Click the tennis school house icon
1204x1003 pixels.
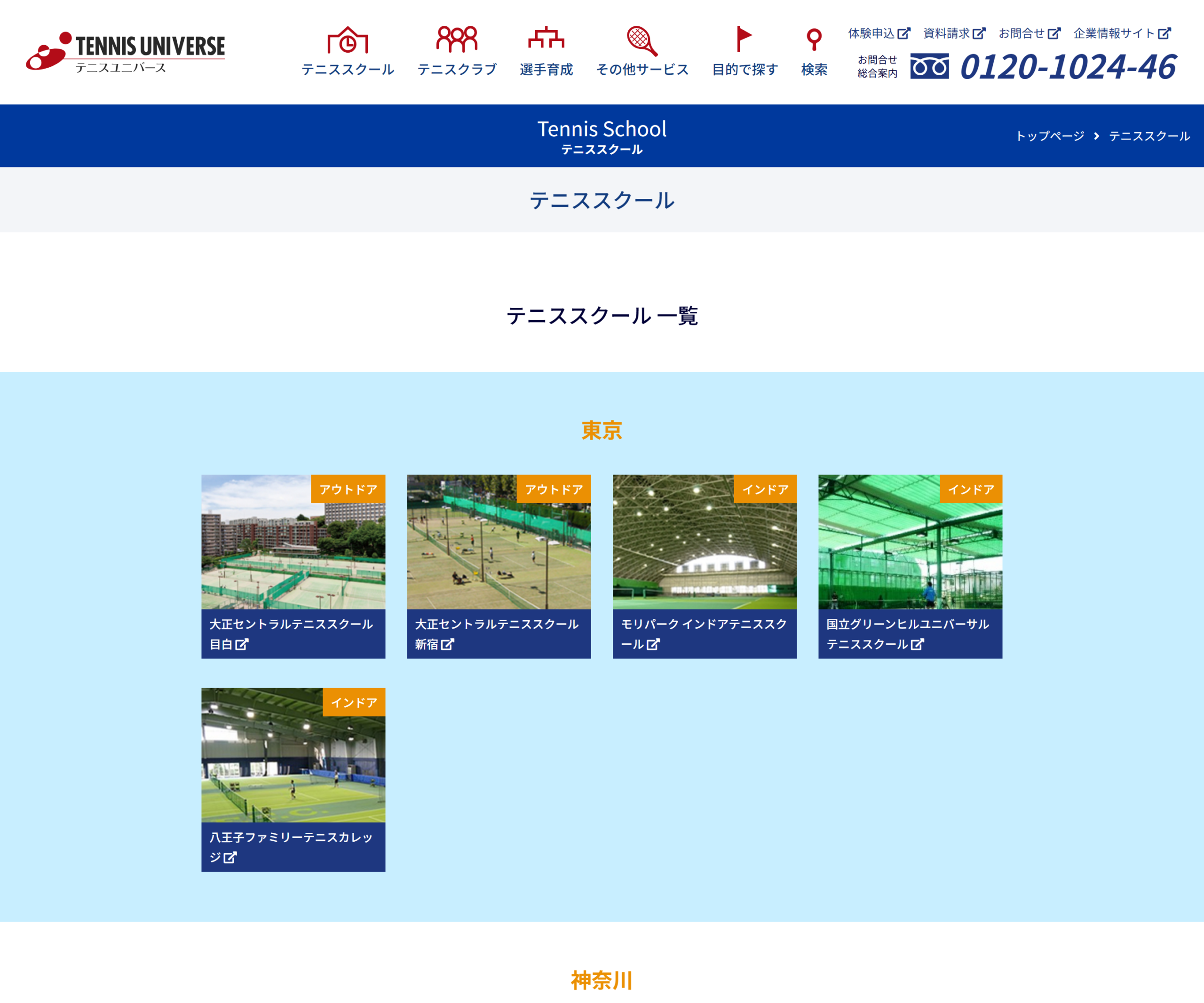click(348, 40)
